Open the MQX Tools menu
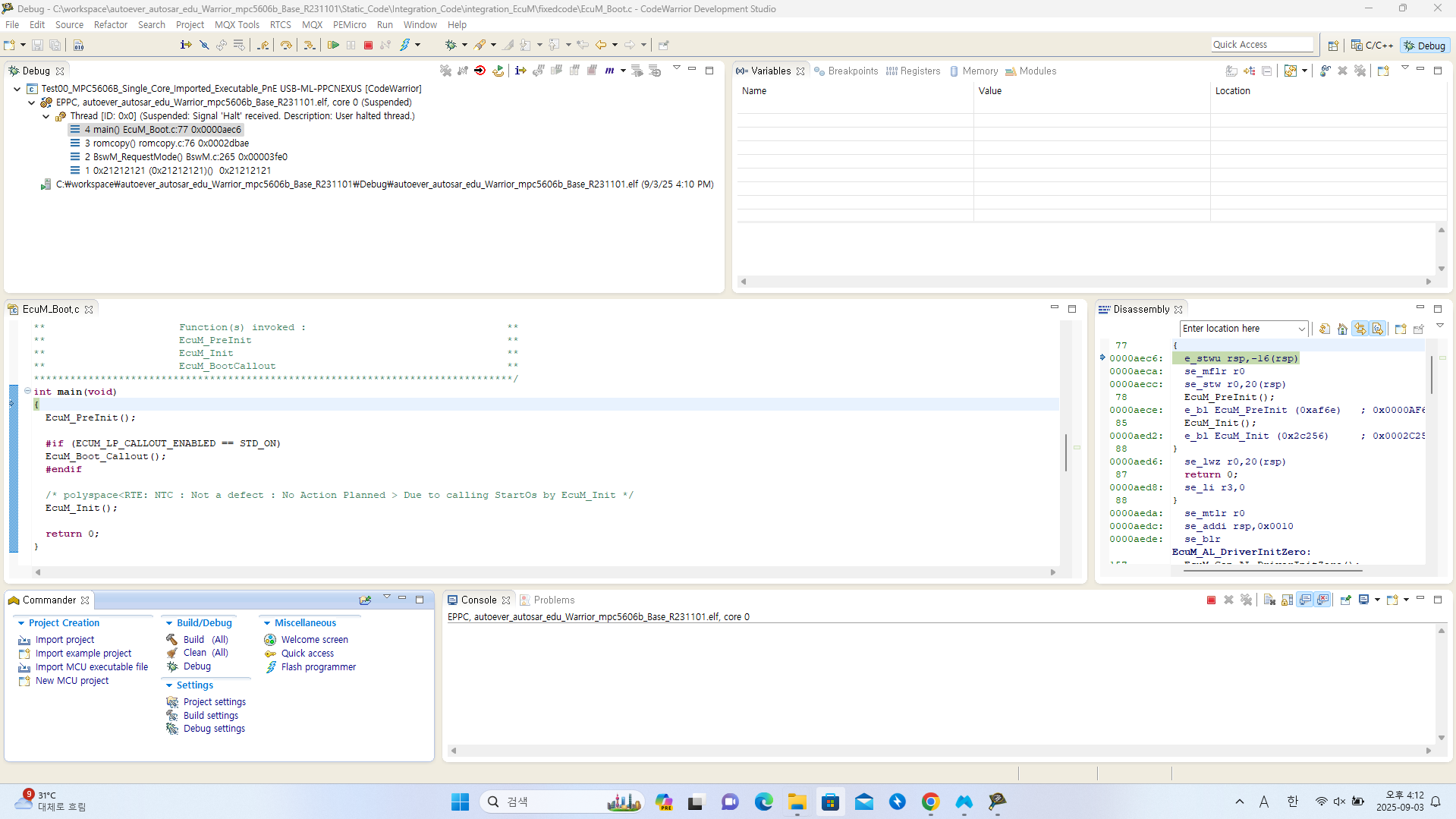Viewport: 1456px width, 819px height. [237, 25]
